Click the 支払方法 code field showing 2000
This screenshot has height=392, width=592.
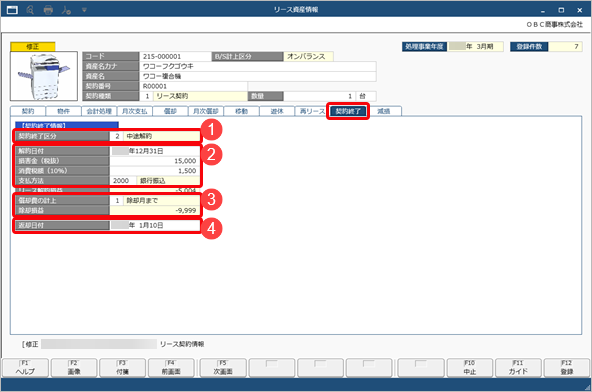coord(123,181)
